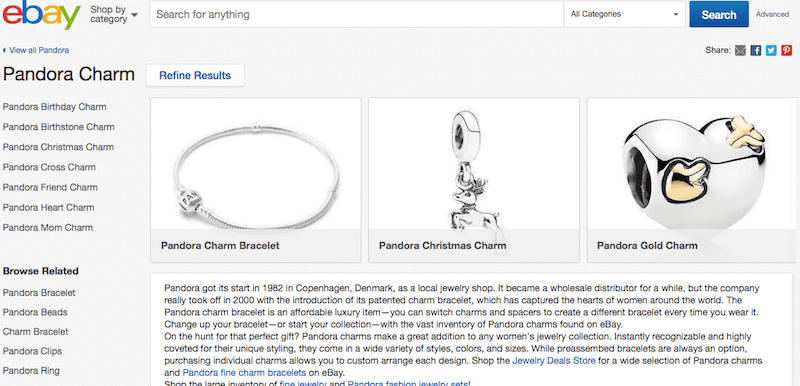Select Pandora Birthstone Charm in the sidebar
Image resolution: width=800 pixels, height=386 pixels.
pyautogui.click(x=59, y=127)
